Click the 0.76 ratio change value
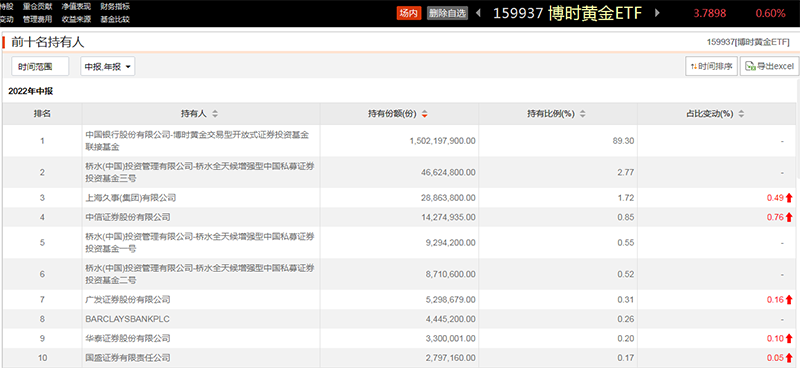Image resolution: width=800 pixels, height=368 pixels. tap(775, 217)
